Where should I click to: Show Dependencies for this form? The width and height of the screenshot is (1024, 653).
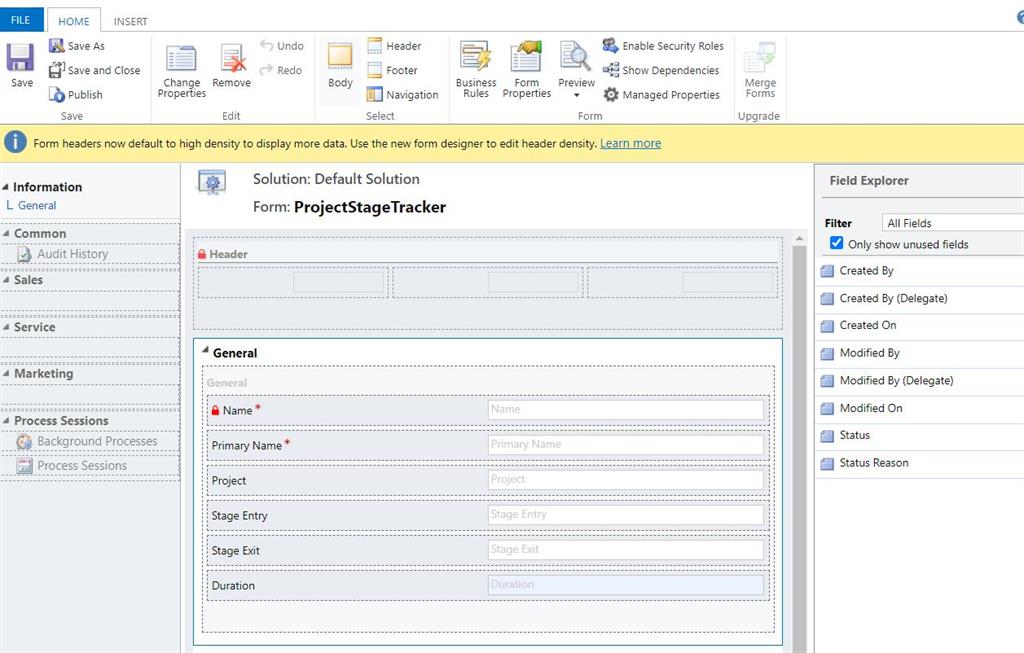[x=611, y=70]
